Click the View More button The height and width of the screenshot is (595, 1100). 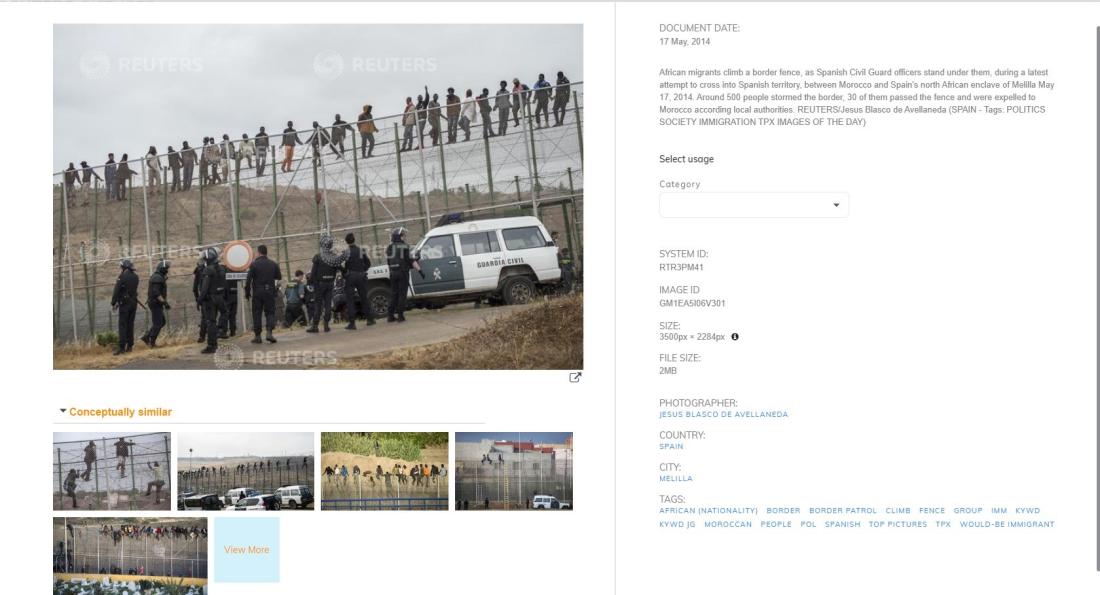(246, 550)
